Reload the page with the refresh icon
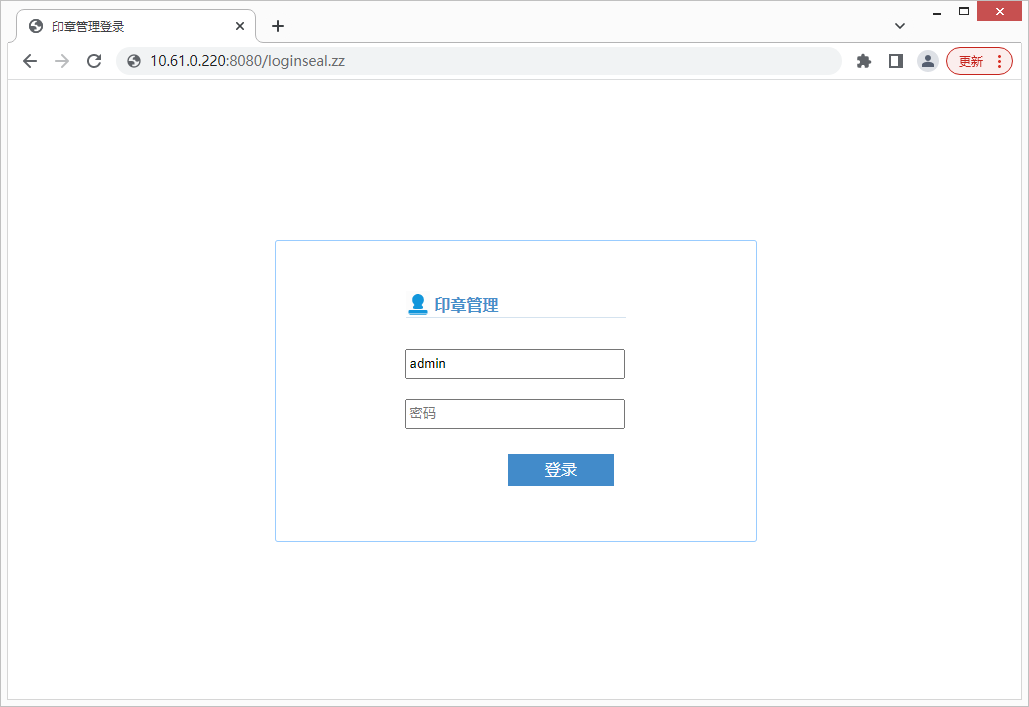 tap(94, 61)
